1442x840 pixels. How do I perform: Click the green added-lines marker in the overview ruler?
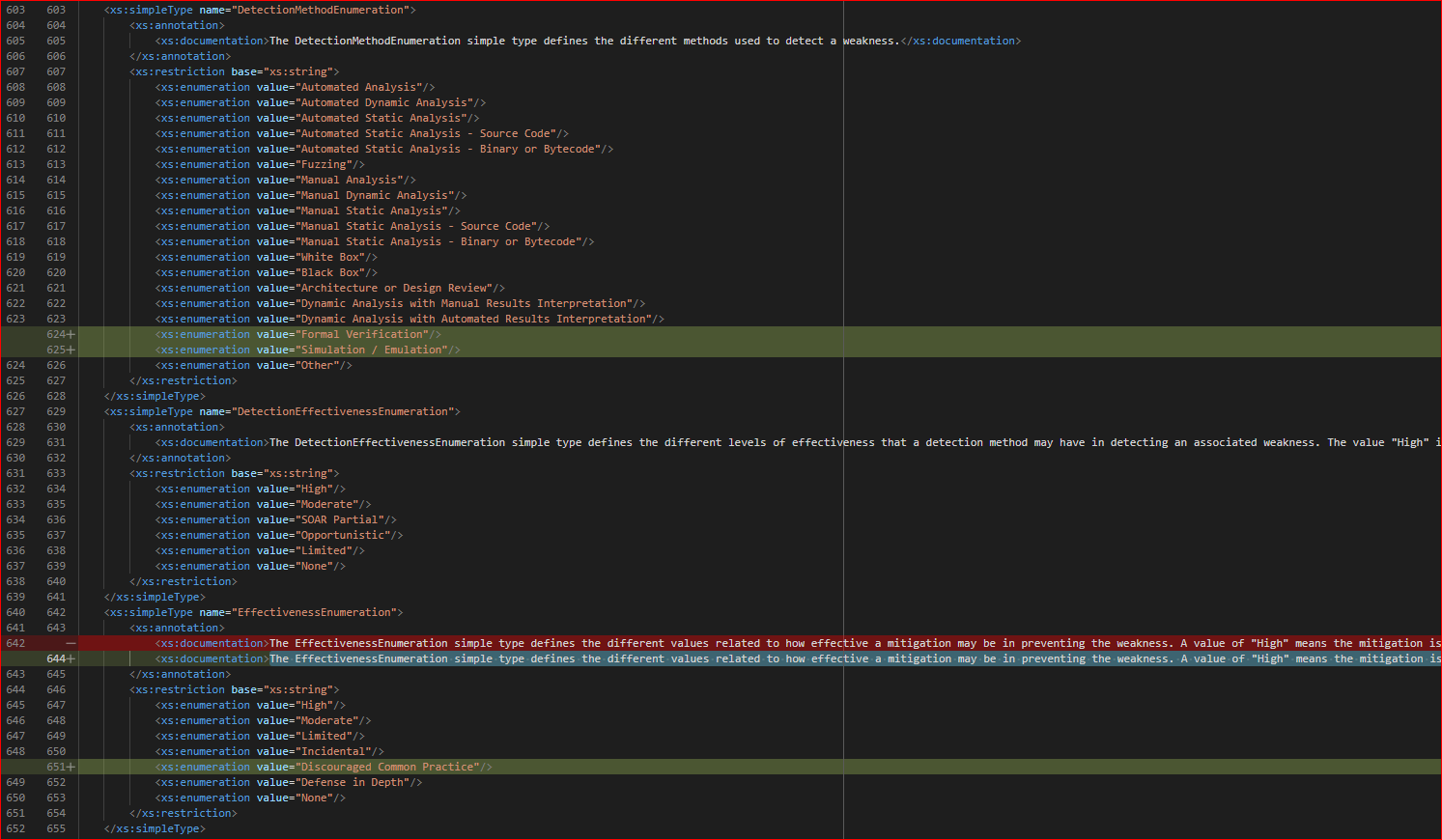pos(1438,341)
